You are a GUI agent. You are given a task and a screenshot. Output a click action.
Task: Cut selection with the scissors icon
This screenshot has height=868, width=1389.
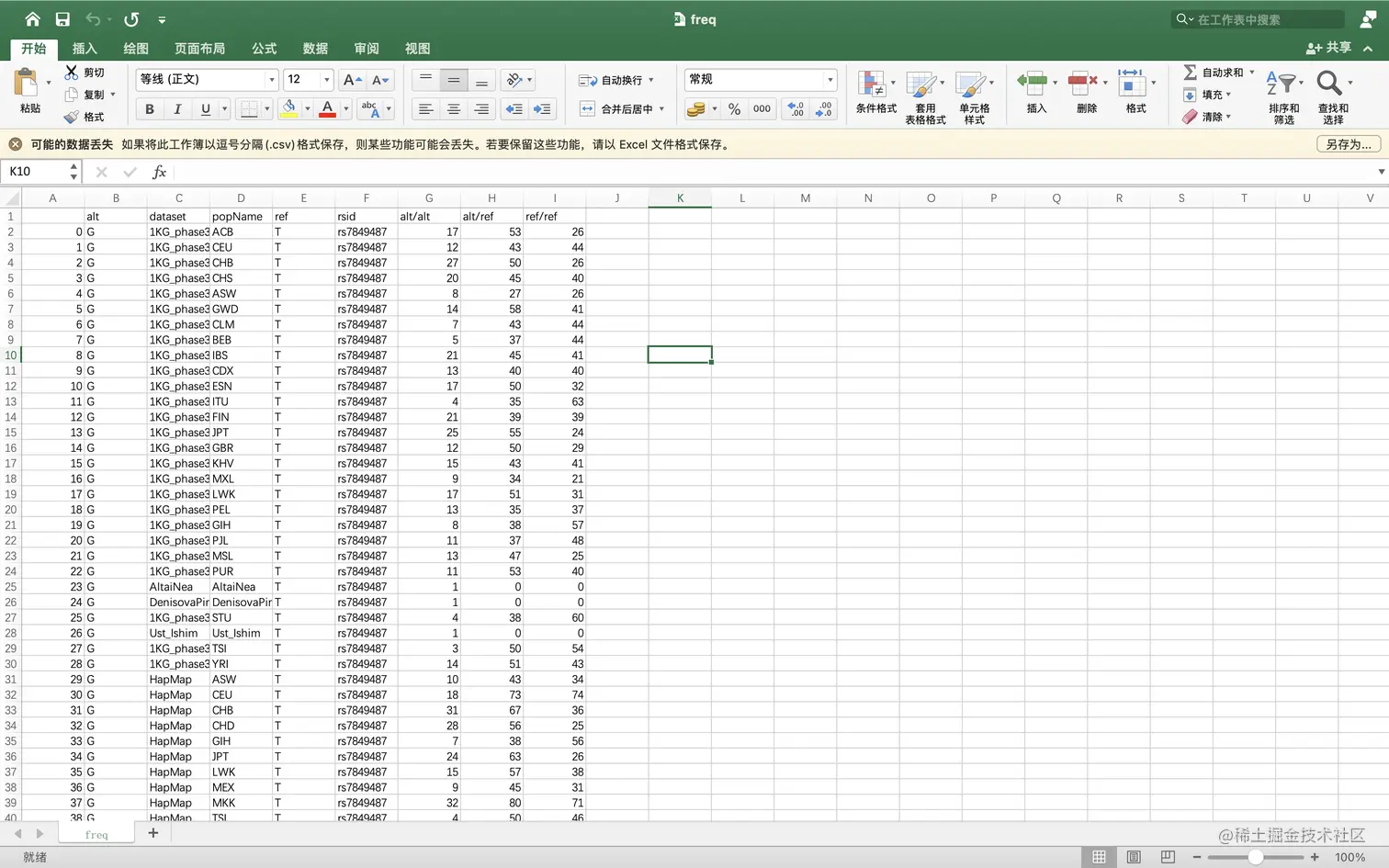72,72
